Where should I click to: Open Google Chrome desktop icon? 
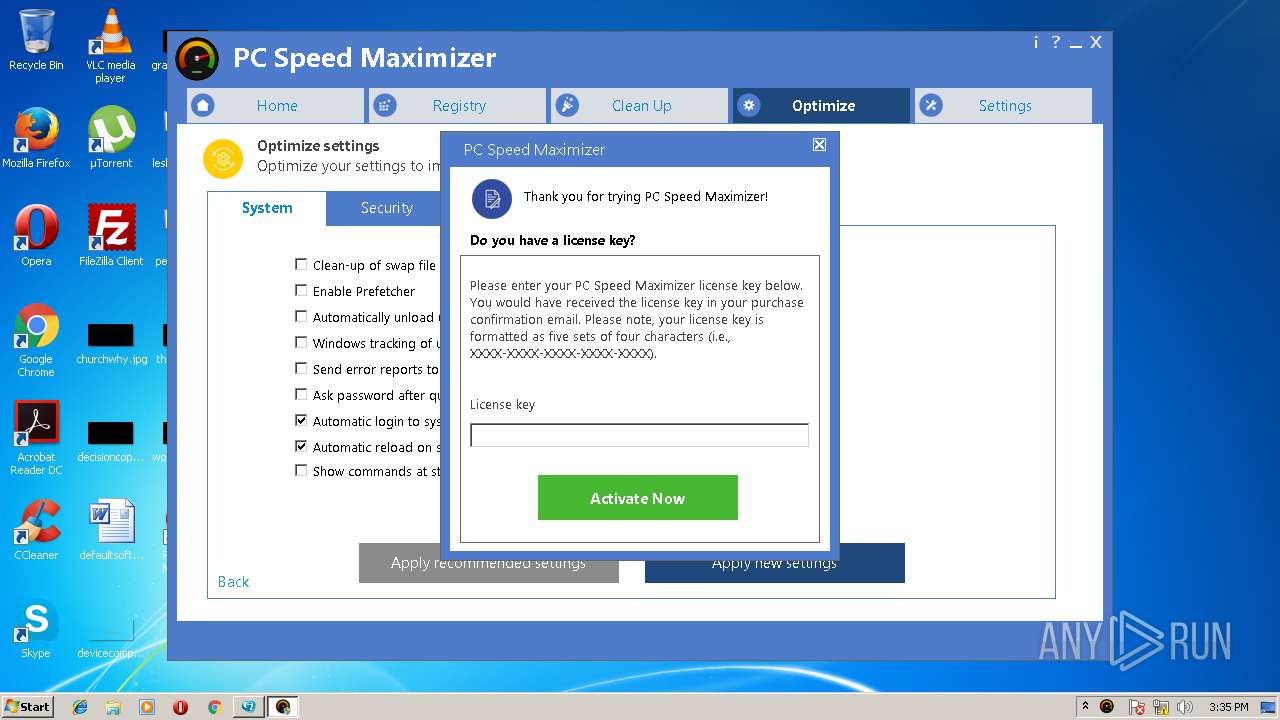[36, 340]
